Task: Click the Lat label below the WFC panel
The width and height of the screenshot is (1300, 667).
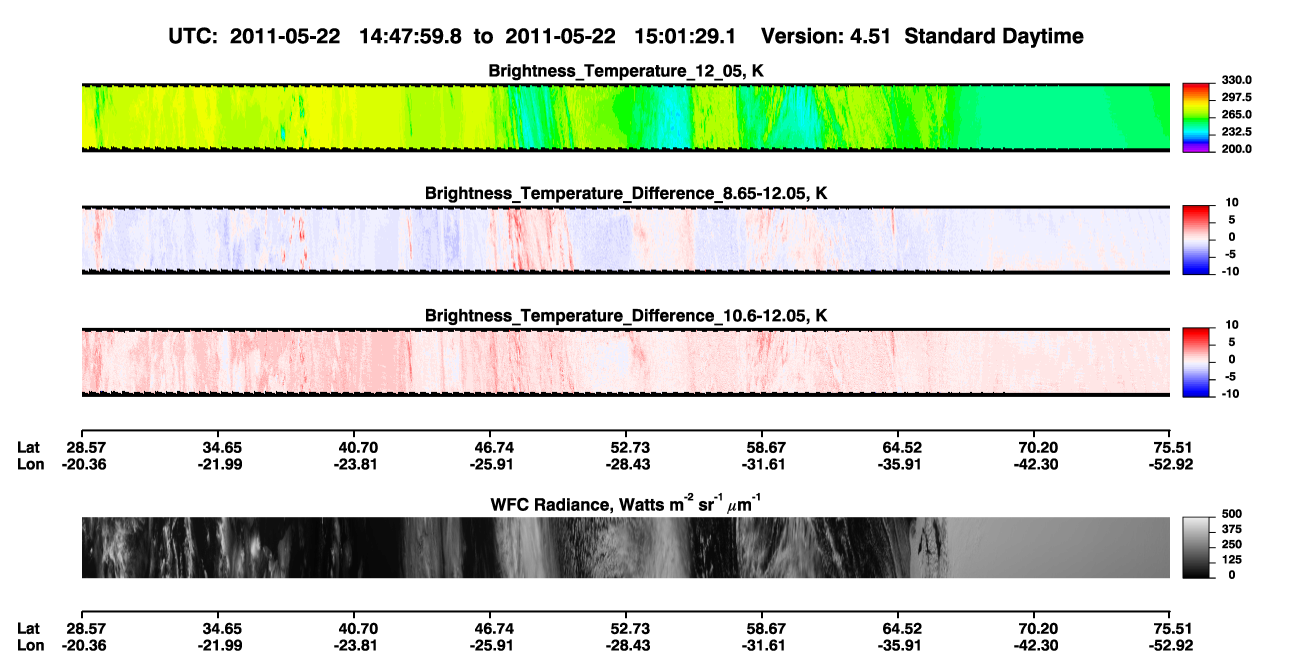Action: tap(28, 628)
